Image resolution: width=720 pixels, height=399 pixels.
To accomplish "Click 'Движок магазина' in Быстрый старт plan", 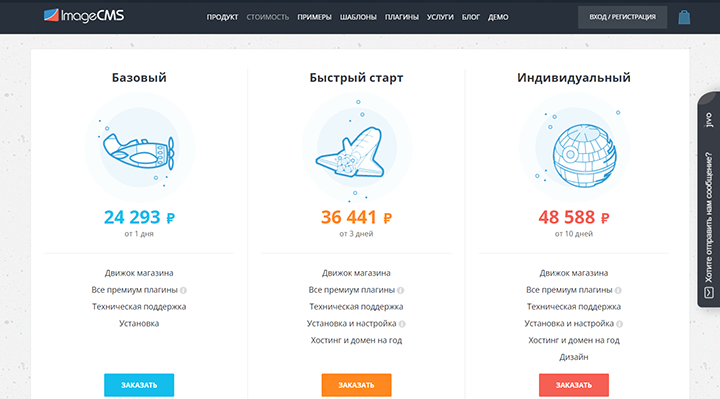I will tap(356, 273).
